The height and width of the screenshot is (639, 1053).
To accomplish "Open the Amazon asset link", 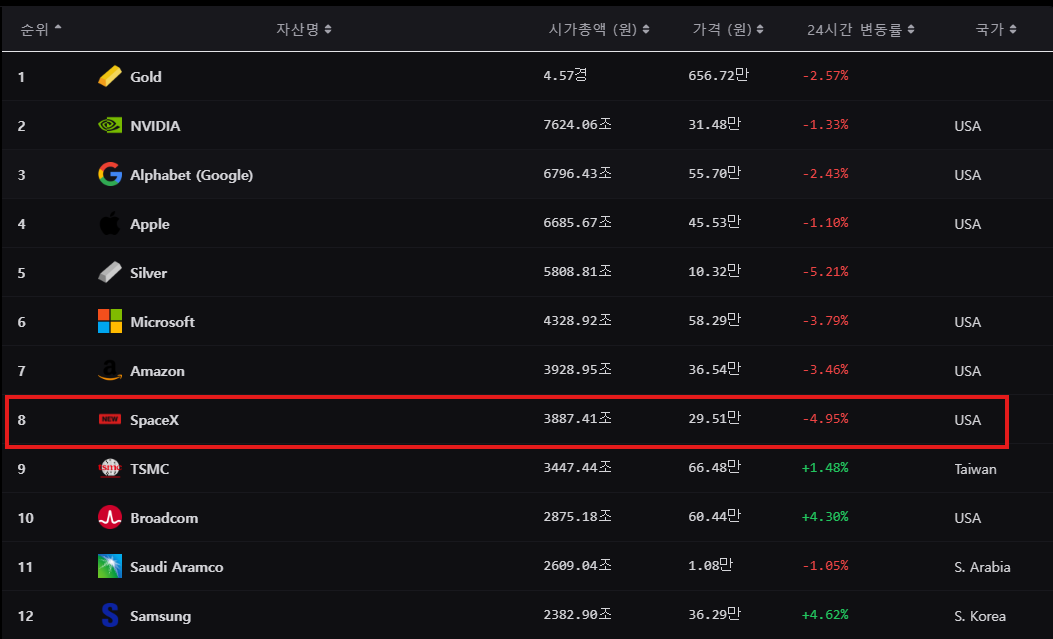I will click(157, 371).
